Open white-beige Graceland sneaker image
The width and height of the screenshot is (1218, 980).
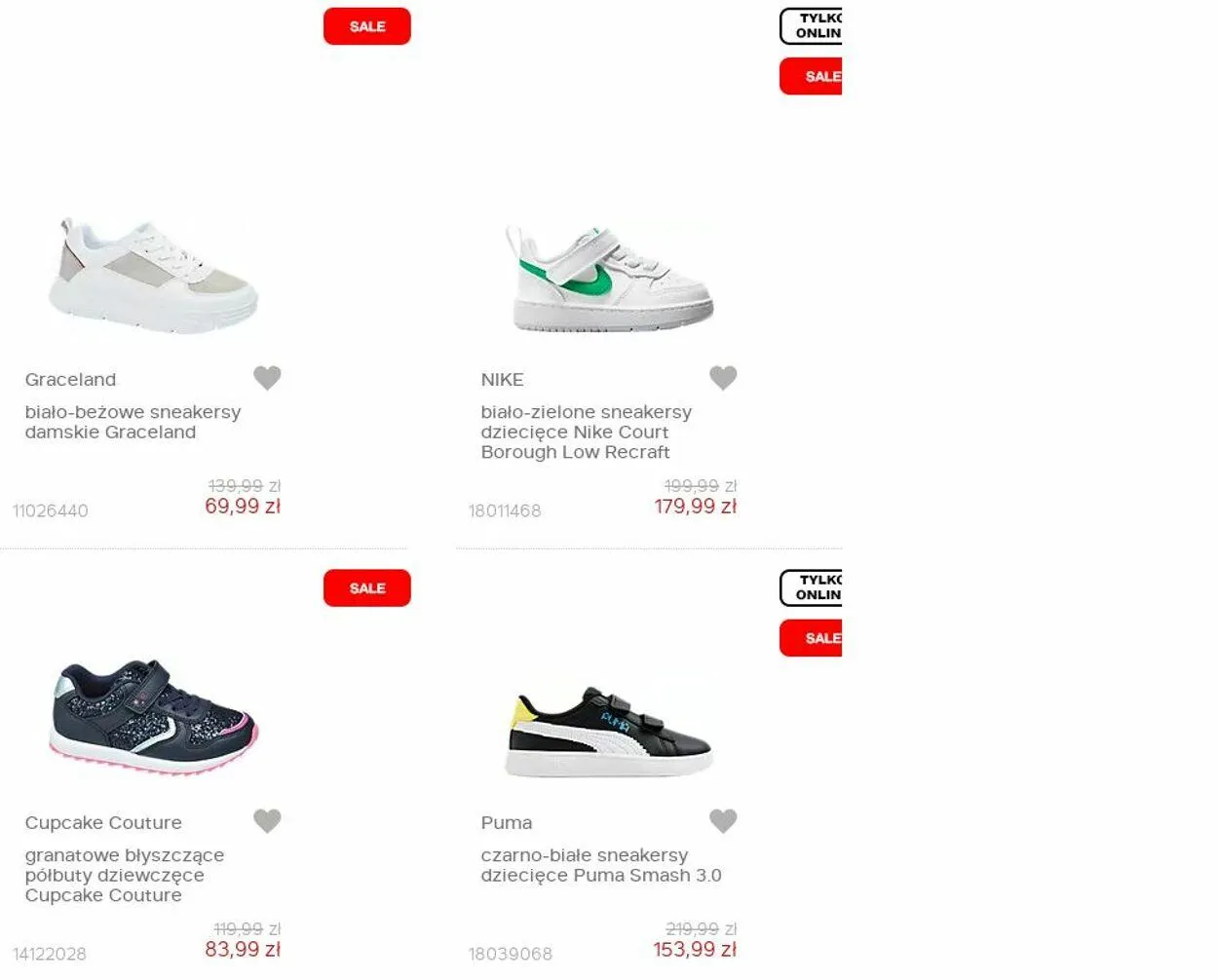pos(154,277)
